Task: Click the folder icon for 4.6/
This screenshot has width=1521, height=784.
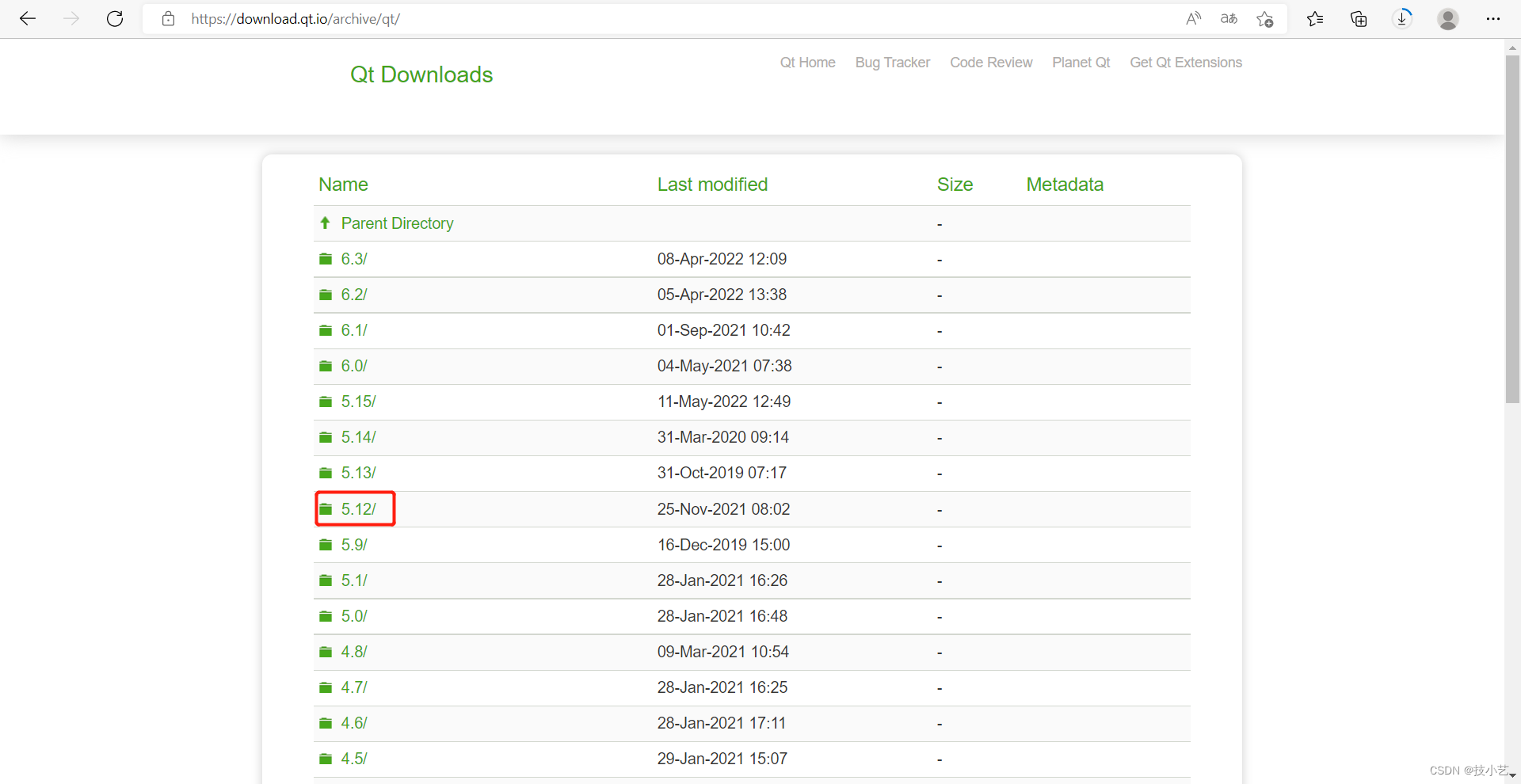Action: pos(326,723)
